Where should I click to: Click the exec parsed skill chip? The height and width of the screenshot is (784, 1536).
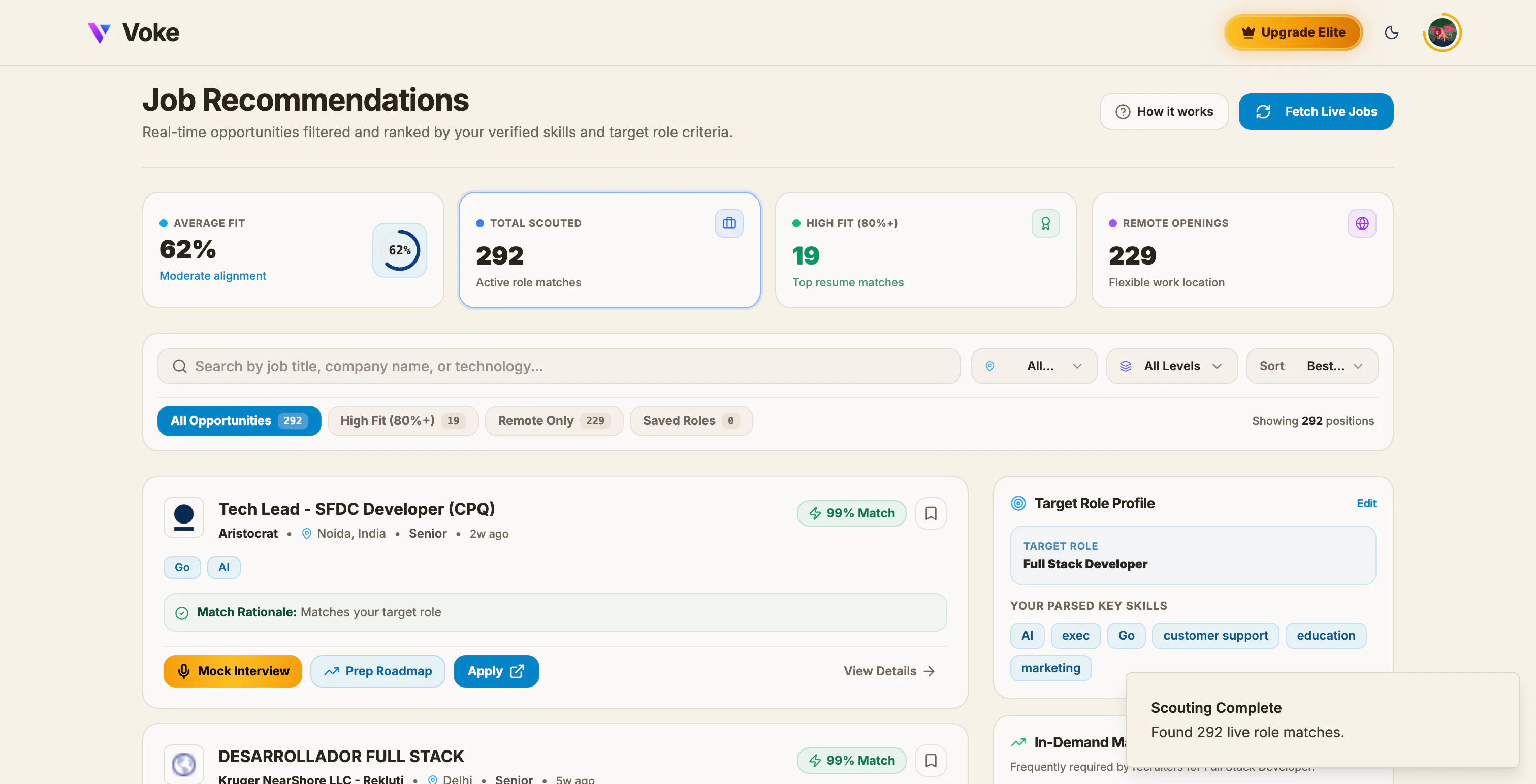coord(1075,636)
